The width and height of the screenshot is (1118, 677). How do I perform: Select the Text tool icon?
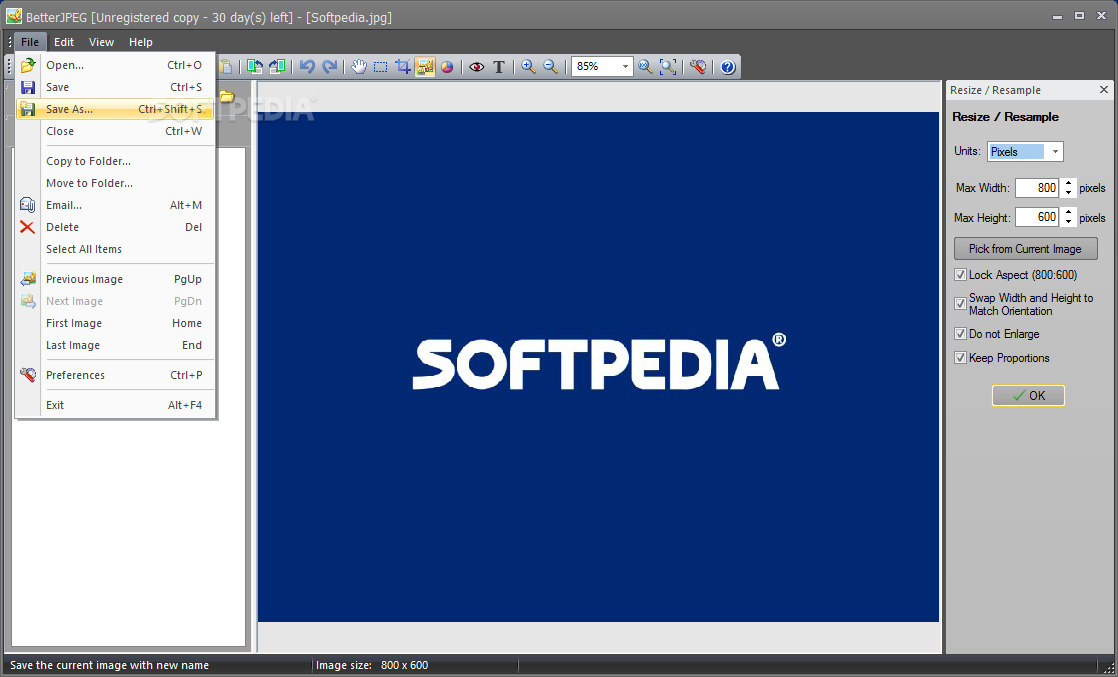click(x=499, y=67)
